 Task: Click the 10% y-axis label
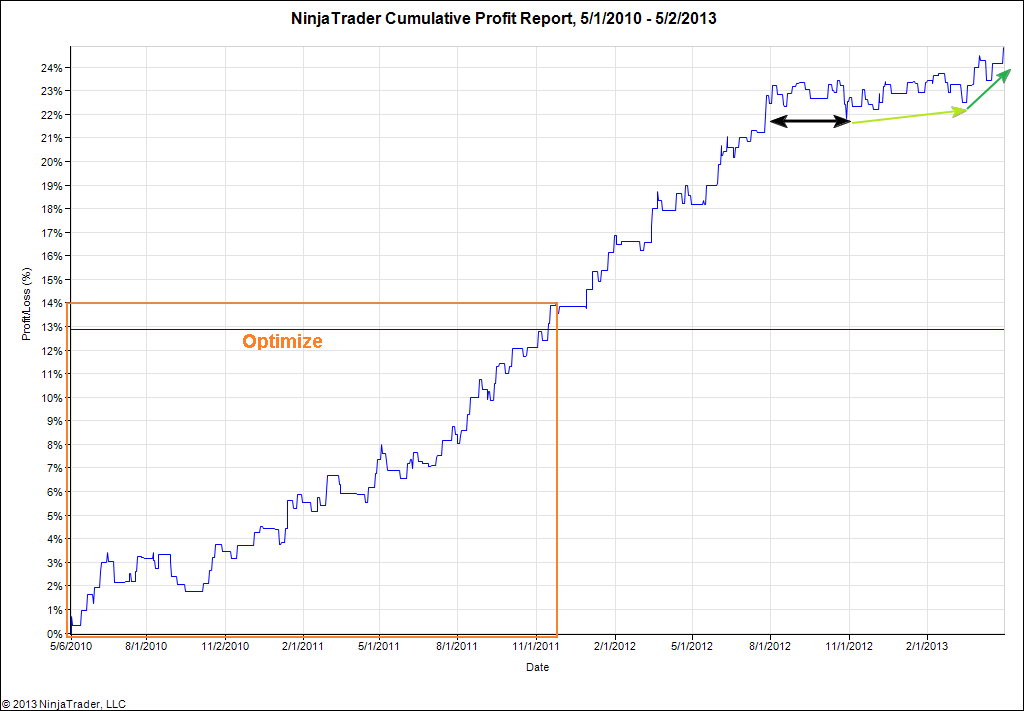[x=52, y=398]
